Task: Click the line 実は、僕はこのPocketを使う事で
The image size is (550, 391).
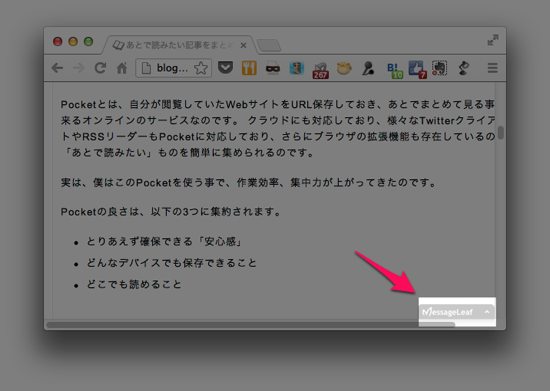Action: (x=248, y=183)
